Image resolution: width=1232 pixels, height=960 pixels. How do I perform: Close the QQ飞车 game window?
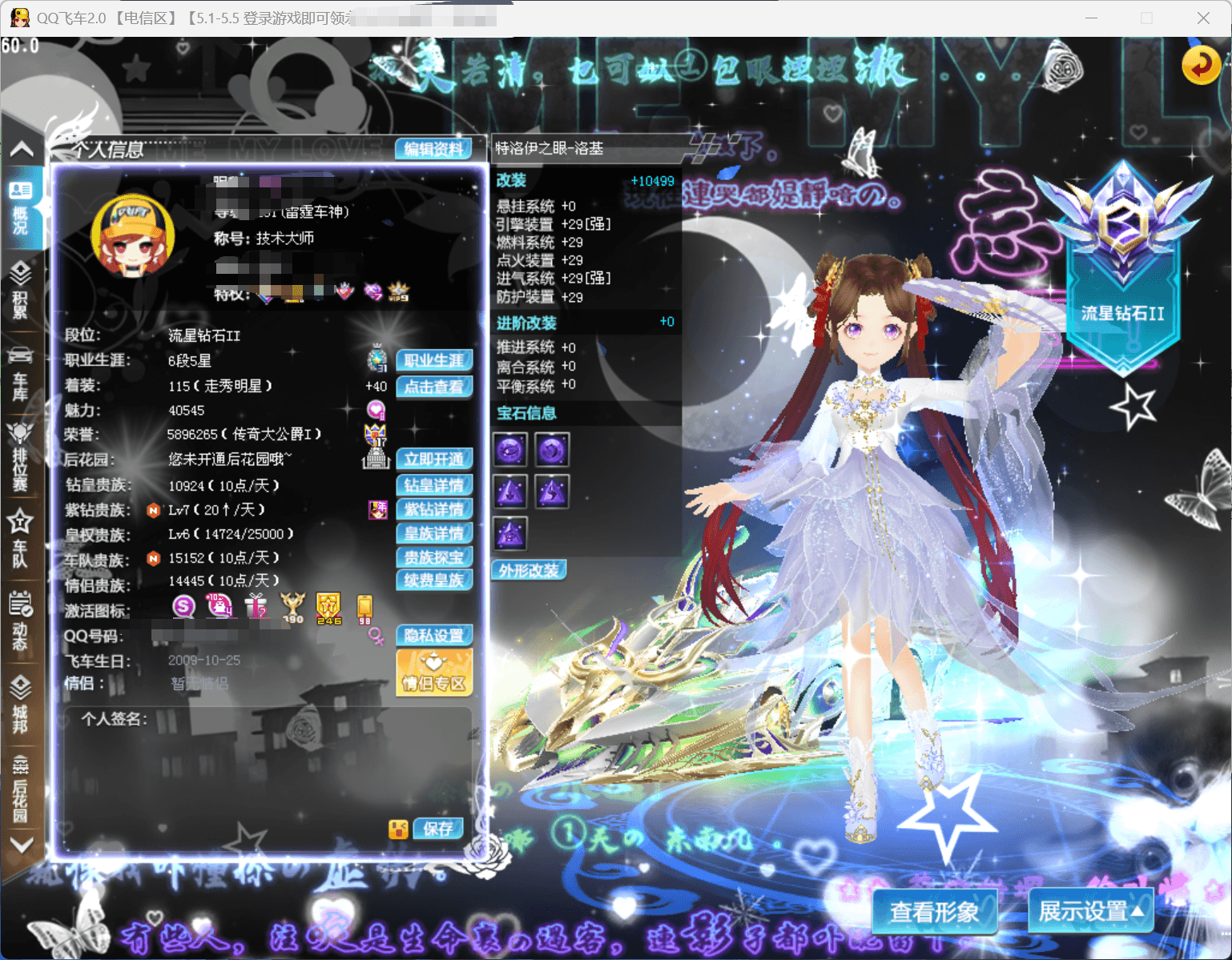(x=1203, y=18)
